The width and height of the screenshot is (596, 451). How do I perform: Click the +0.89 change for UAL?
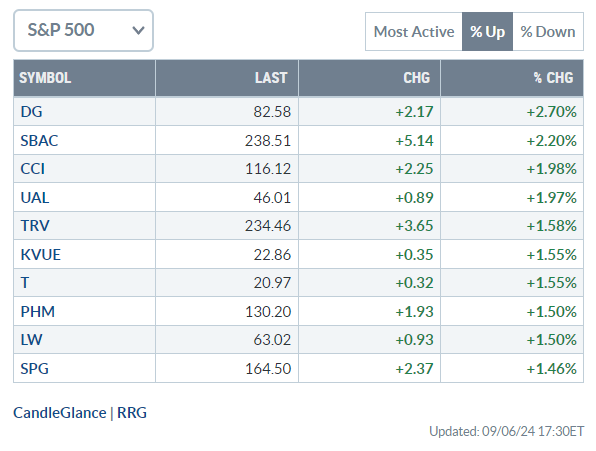point(414,198)
